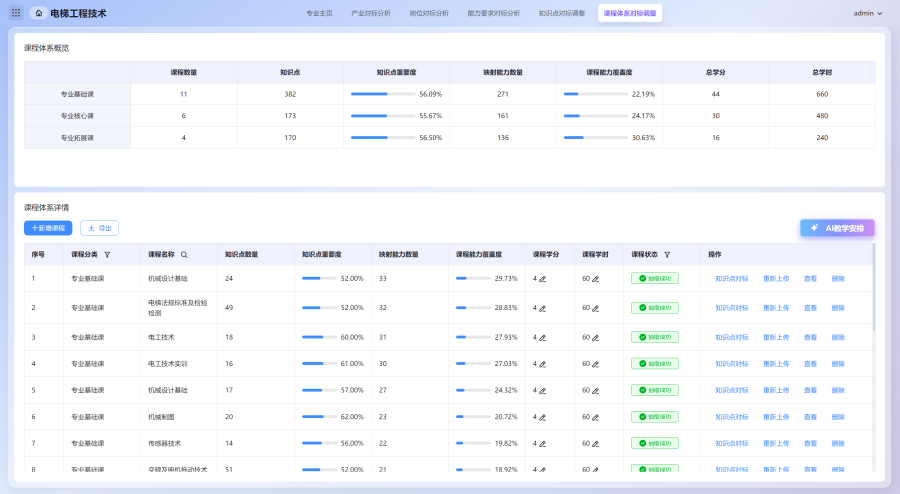This screenshot has width=900, height=494.
Task: Open the AI教学安排 button
Action: point(837,228)
